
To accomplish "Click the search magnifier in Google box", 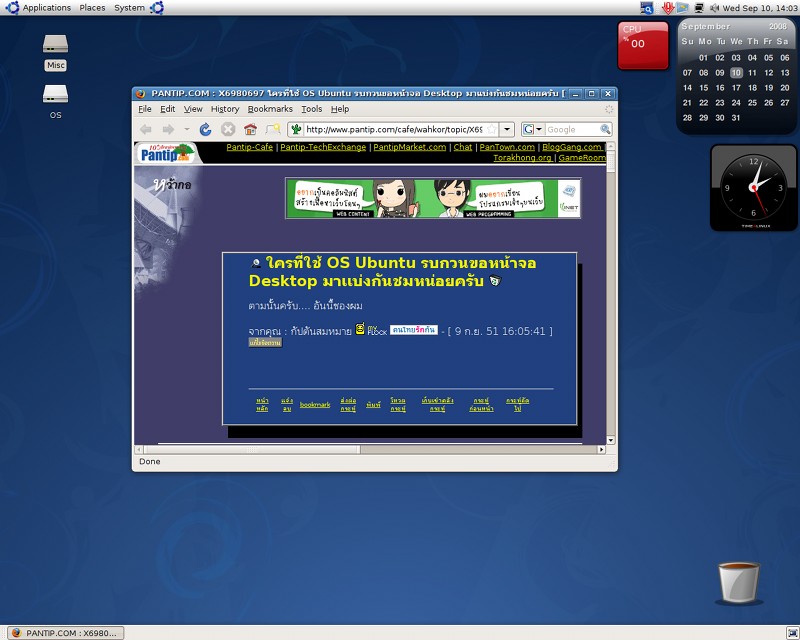I will (x=605, y=130).
